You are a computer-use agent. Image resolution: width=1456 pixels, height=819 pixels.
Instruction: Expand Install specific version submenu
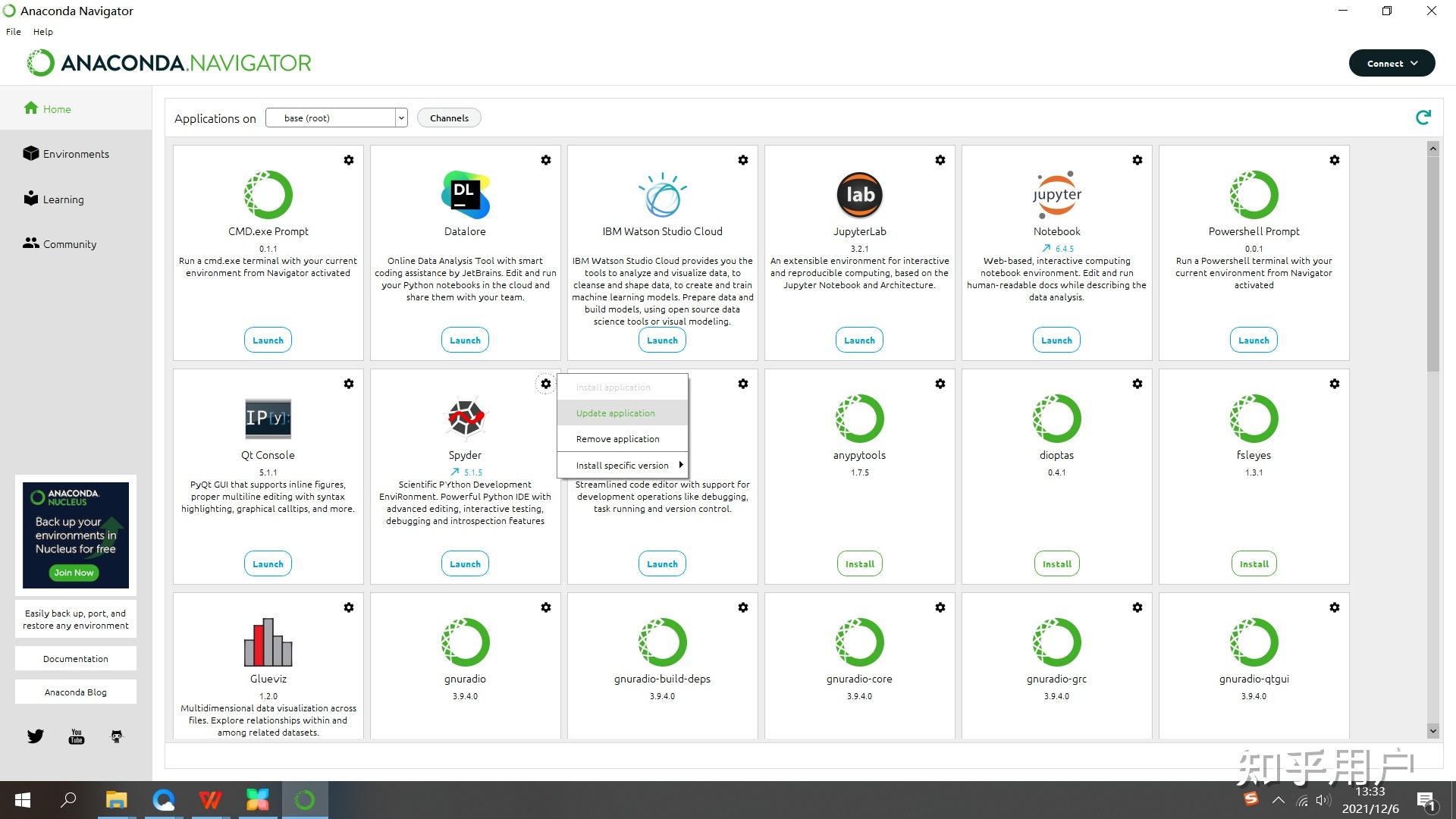[623, 466]
